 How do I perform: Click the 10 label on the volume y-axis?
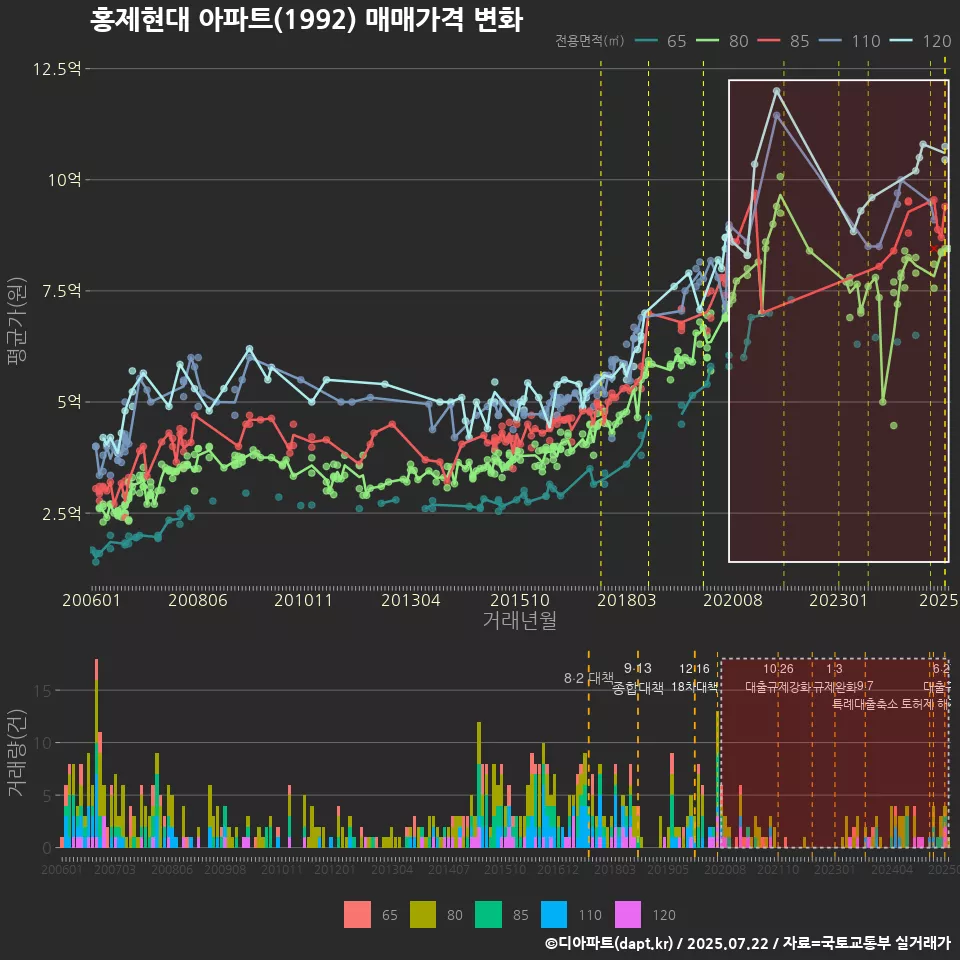[x=43, y=743]
